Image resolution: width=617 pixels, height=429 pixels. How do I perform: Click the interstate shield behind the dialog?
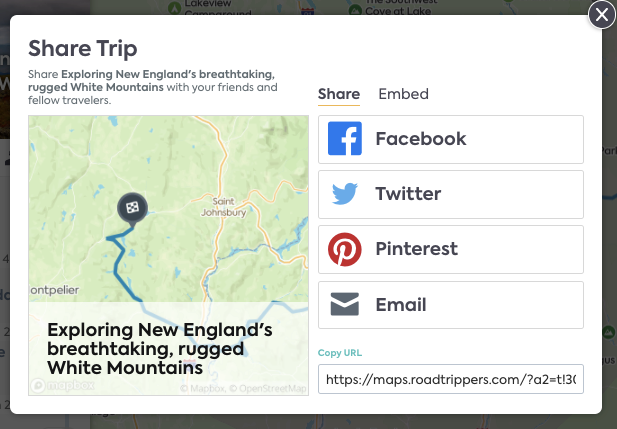[x=308, y=11]
